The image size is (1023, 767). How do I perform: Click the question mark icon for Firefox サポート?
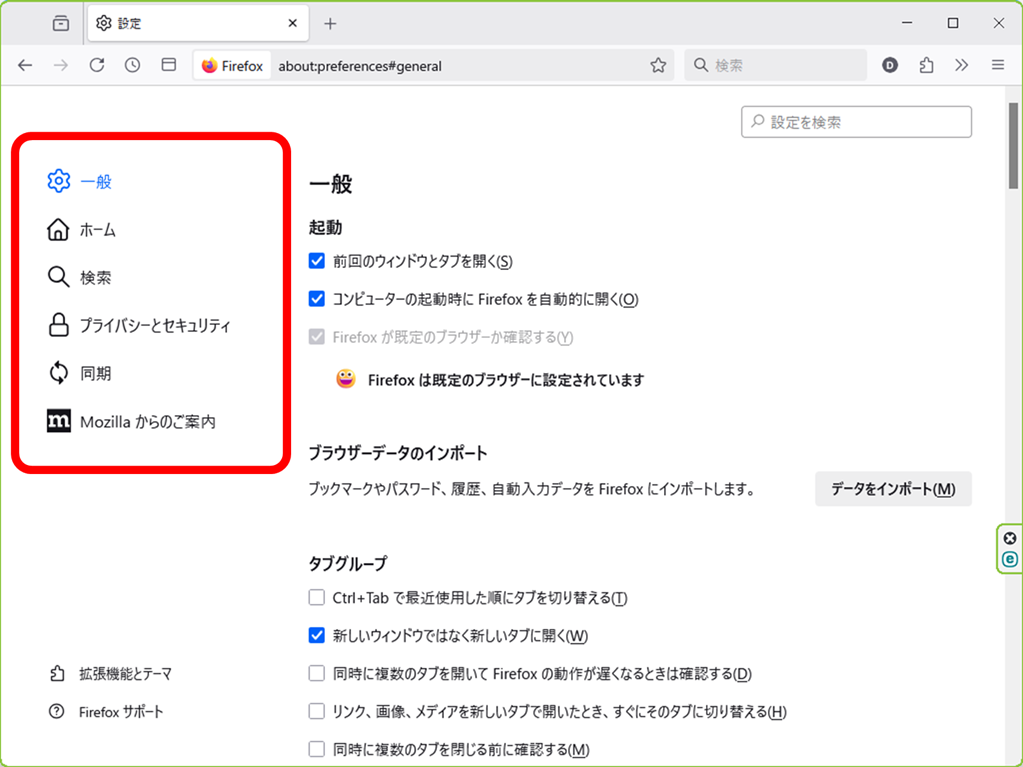[x=57, y=712]
